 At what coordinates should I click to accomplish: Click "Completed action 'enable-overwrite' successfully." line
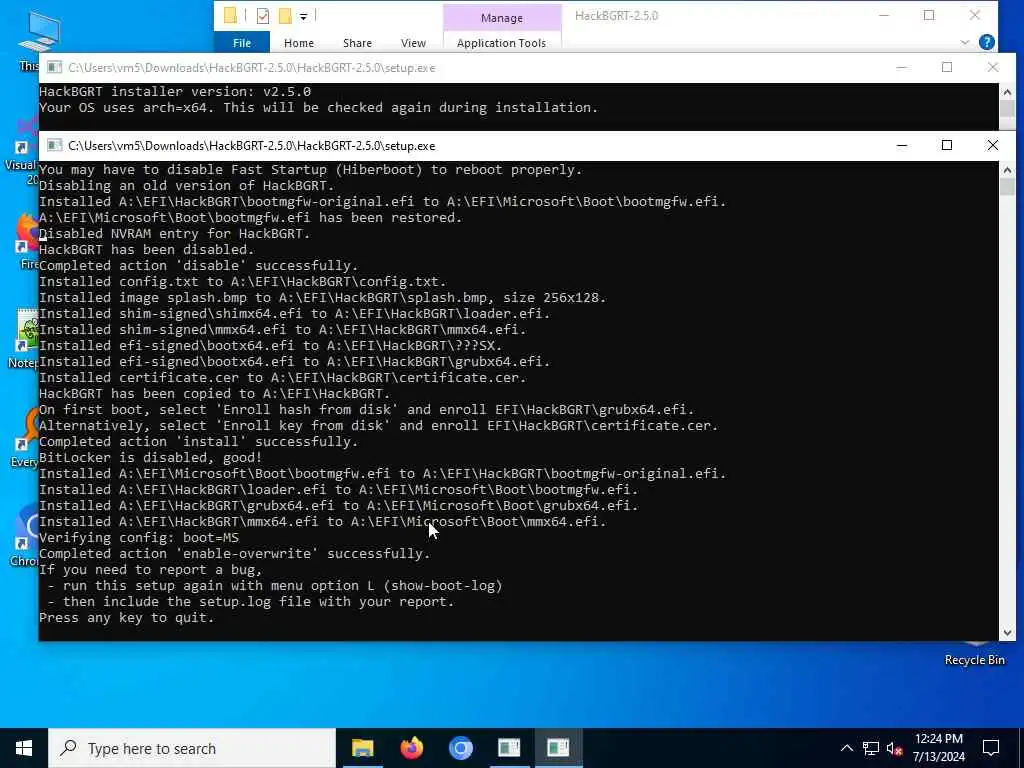coord(234,553)
